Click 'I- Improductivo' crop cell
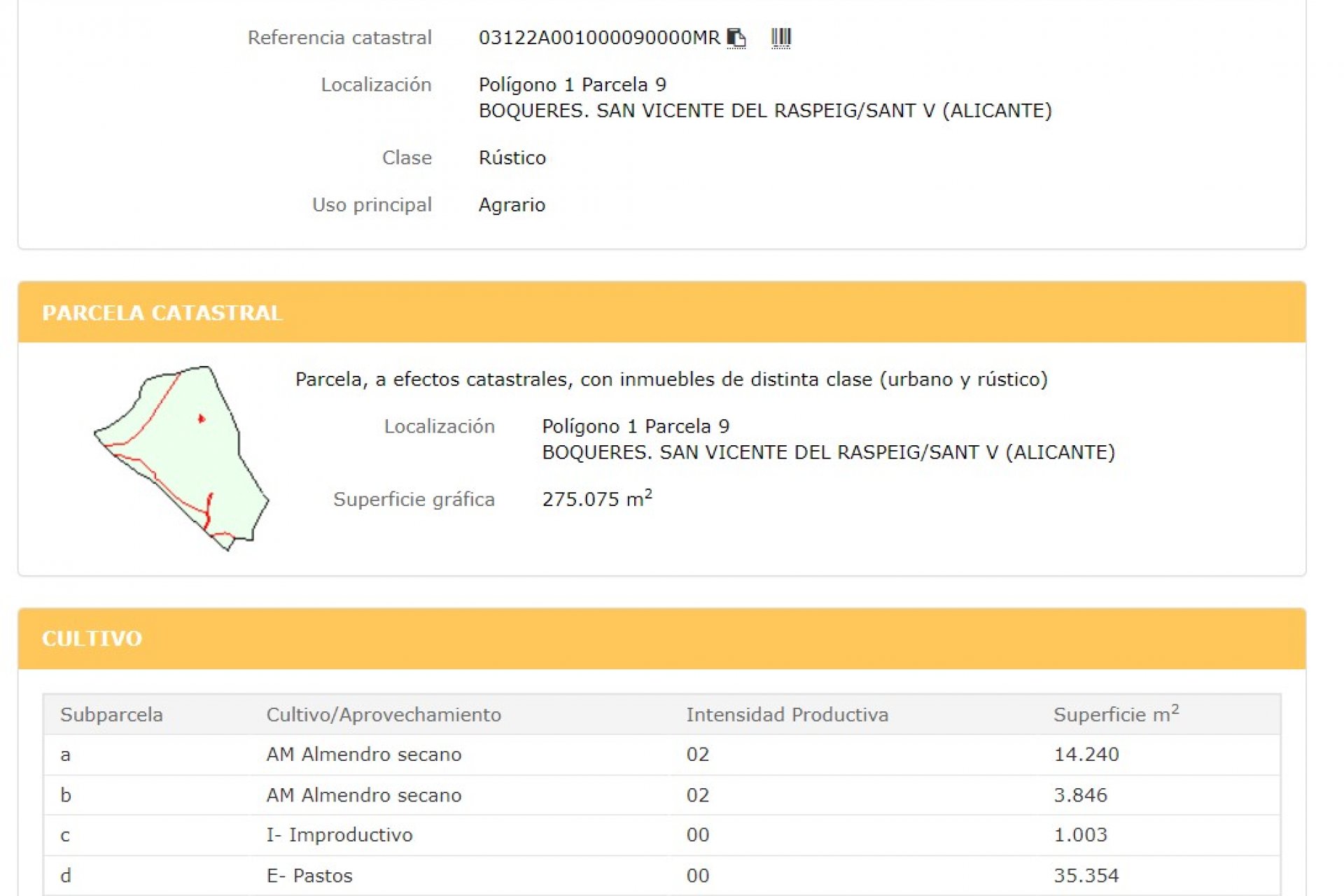The image size is (1344, 896). [x=339, y=835]
